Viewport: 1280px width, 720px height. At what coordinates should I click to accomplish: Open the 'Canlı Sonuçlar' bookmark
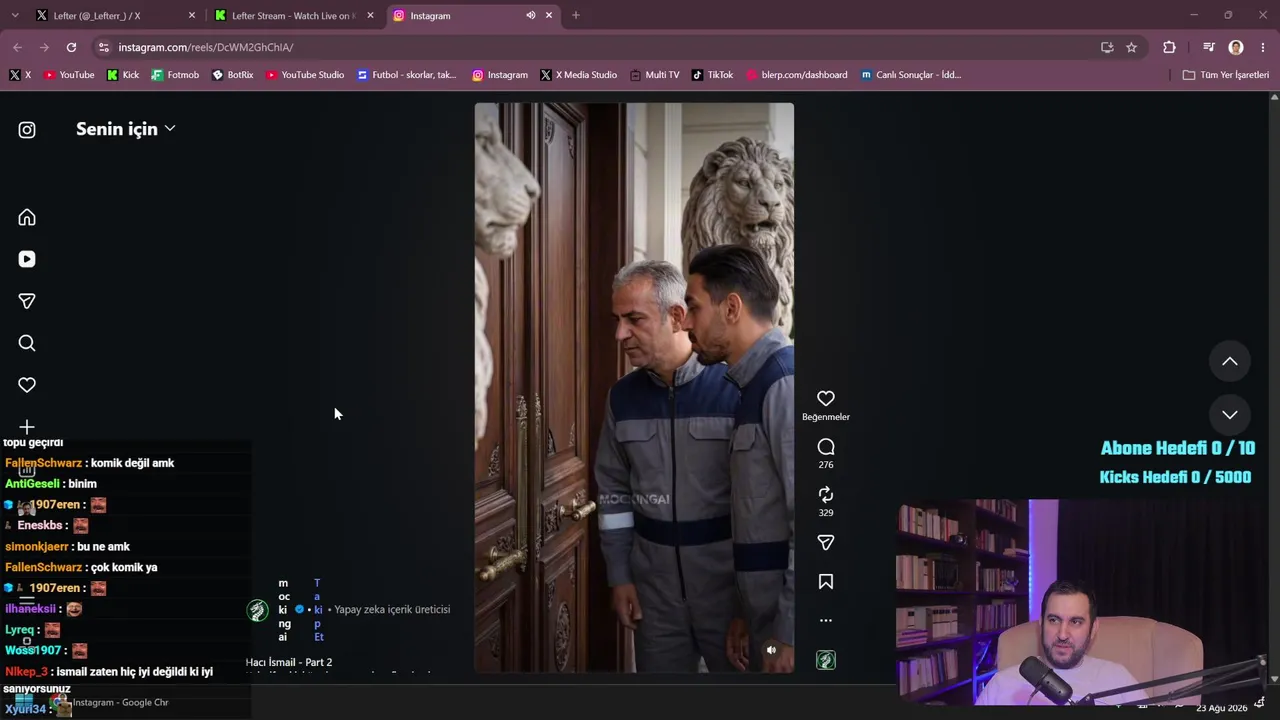point(910,75)
